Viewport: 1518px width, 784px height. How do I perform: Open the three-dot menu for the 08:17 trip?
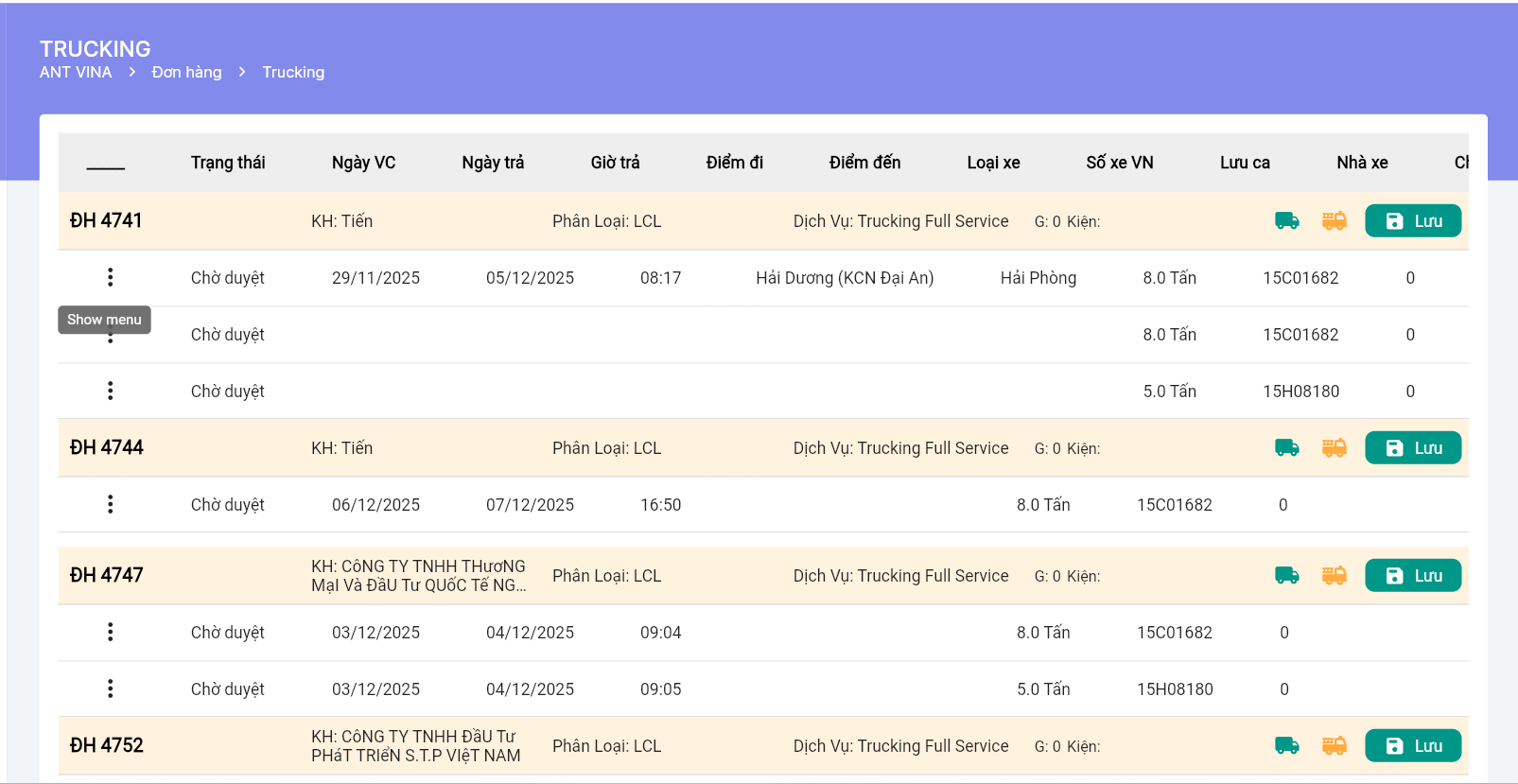[x=111, y=277]
